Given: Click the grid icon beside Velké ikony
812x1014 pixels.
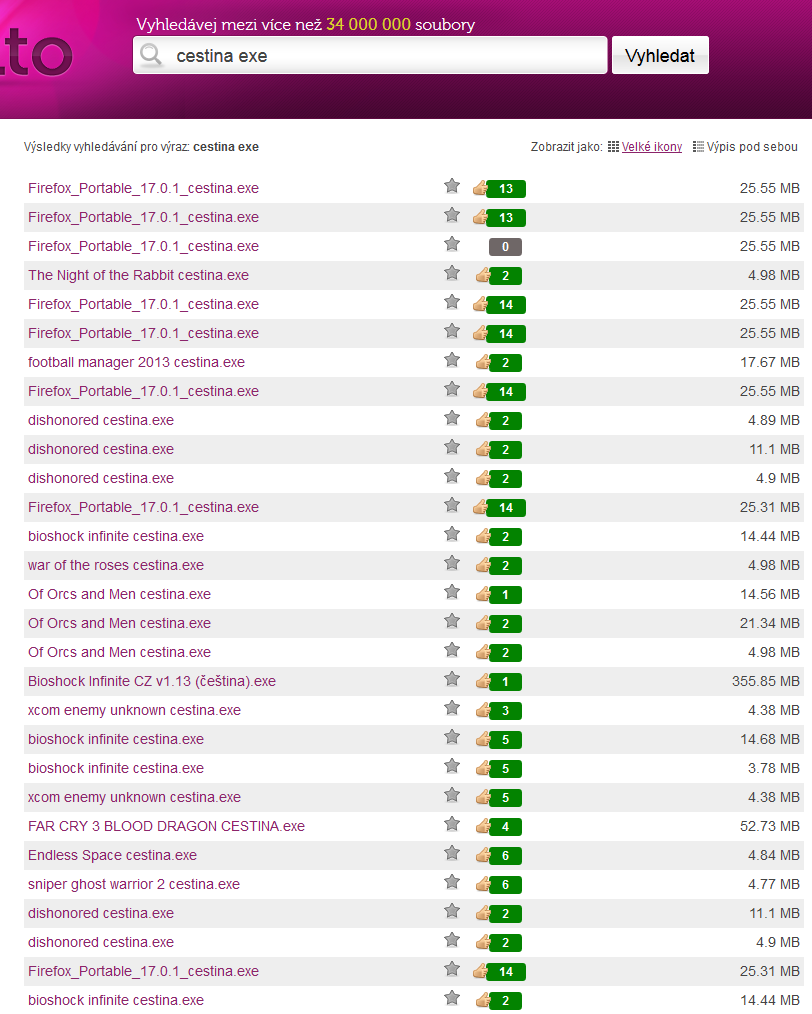Looking at the screenshot, I should [613, 147].
